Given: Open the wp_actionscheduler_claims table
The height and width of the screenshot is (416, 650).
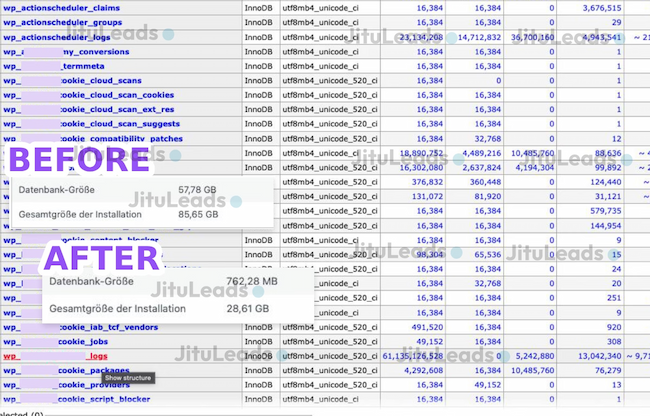Looking at the screenshot, I should (x=61, y=8).
